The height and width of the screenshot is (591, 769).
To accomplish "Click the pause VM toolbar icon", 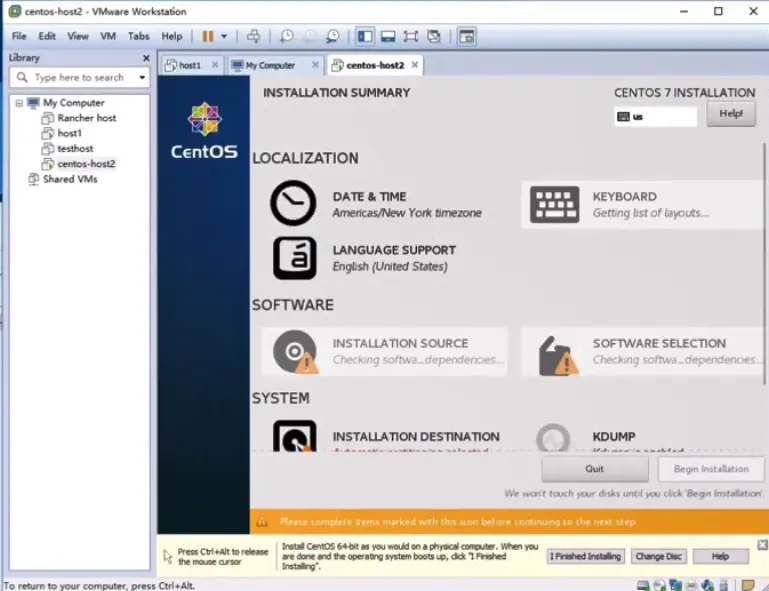I will tap(207, 36).
